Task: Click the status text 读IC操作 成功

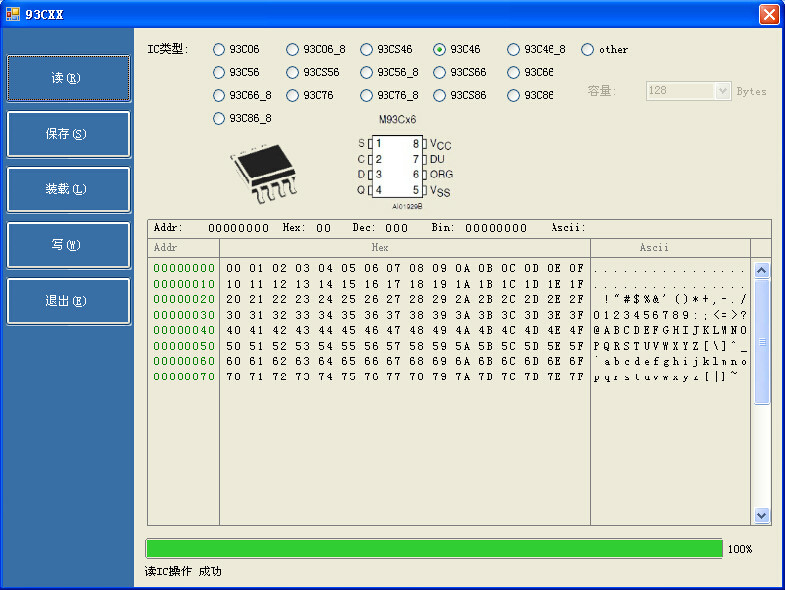Action: point(183,571)
